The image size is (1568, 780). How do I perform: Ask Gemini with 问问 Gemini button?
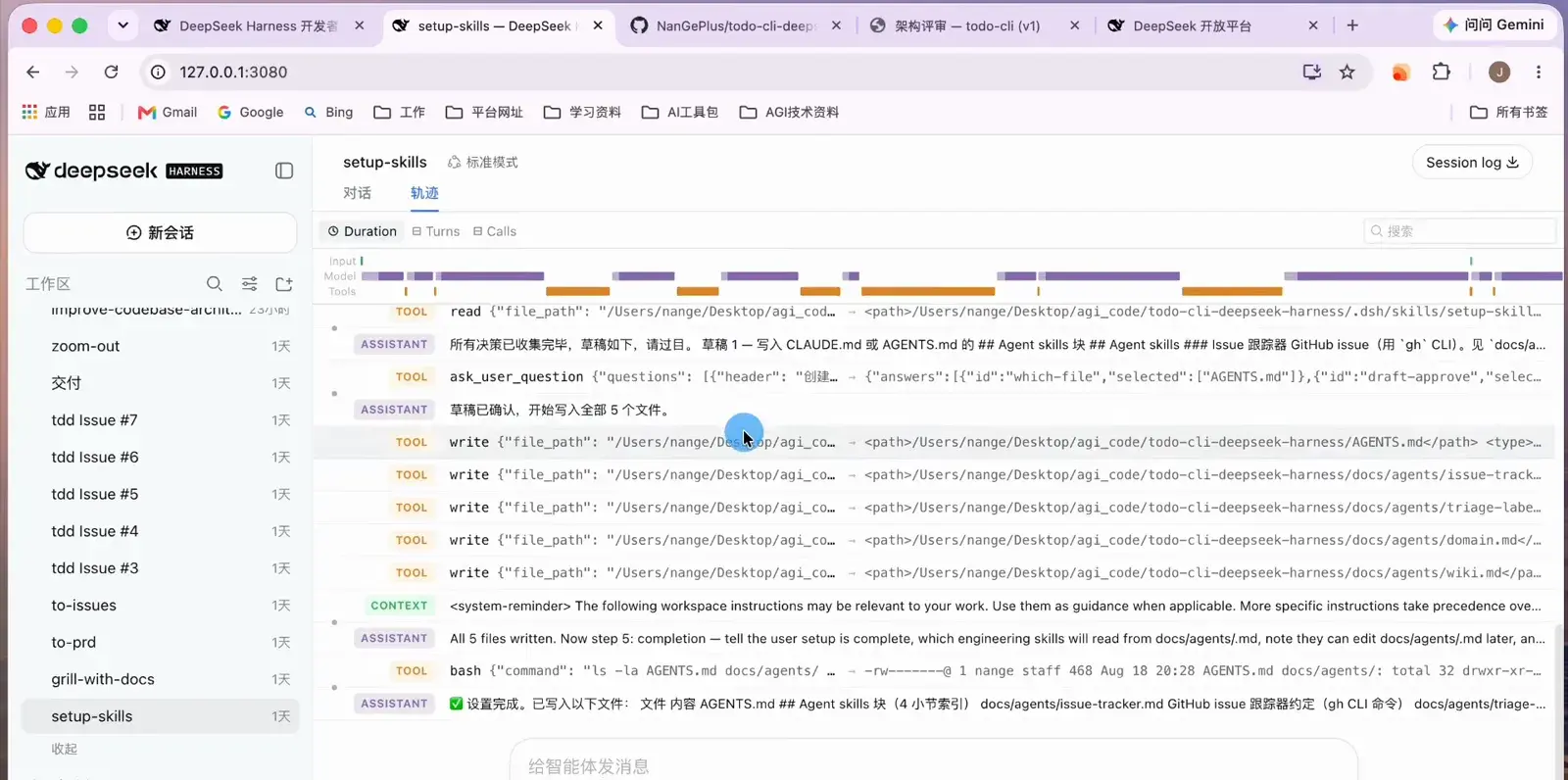(x=1494, y=24)
